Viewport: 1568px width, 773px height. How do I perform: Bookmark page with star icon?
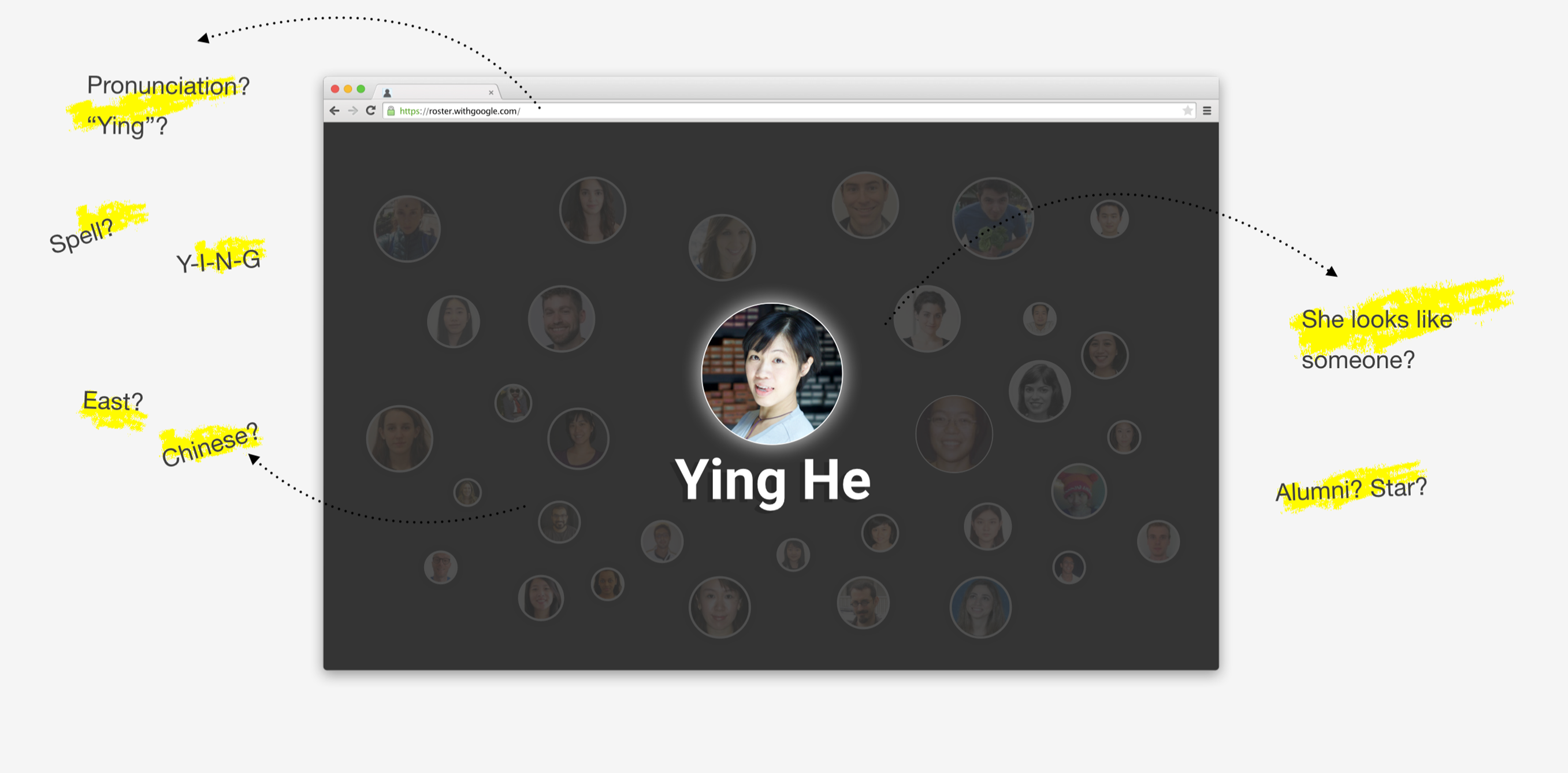click(x=1187, y=111)
